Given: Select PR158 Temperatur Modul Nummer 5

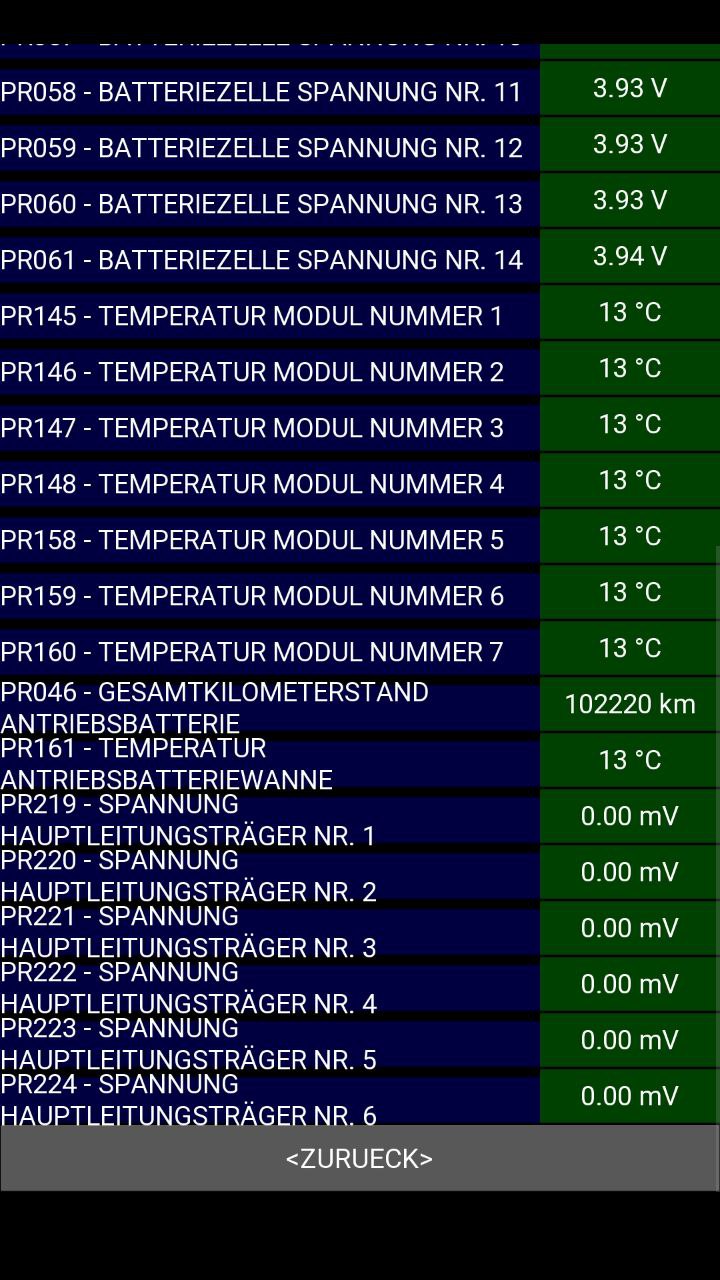Looking at the screenshot, I should tap(252, 540).
